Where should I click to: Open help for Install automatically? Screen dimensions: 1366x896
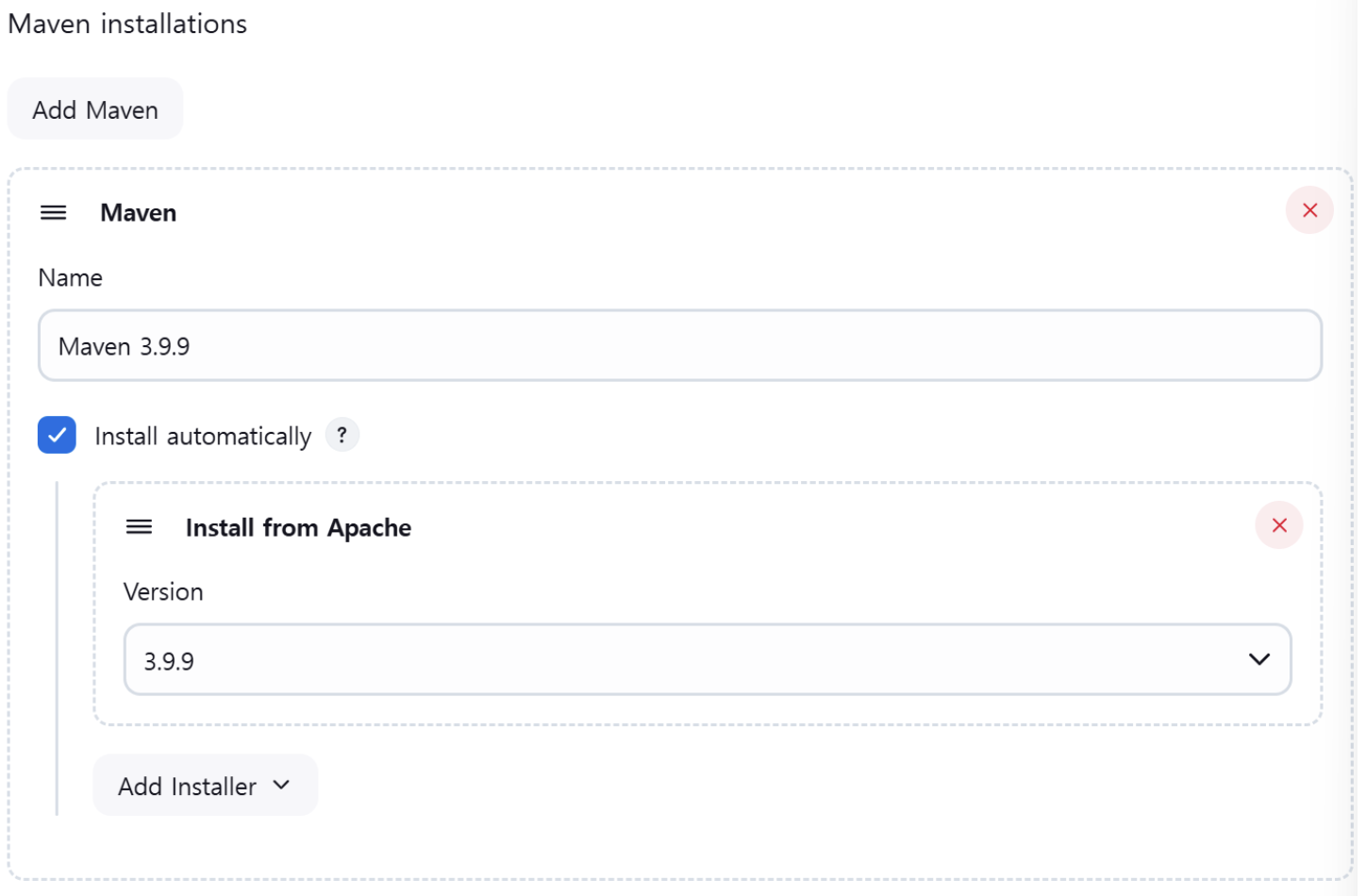pyautogui.click(x=342, y=435)
